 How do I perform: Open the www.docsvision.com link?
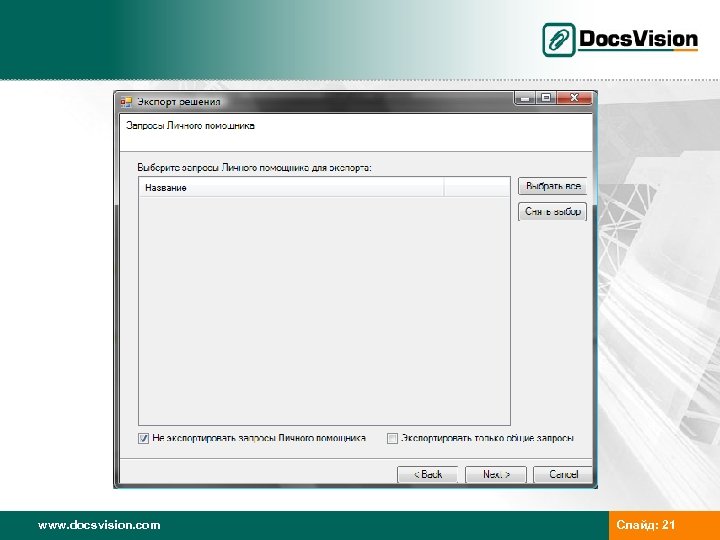point(99,525)
